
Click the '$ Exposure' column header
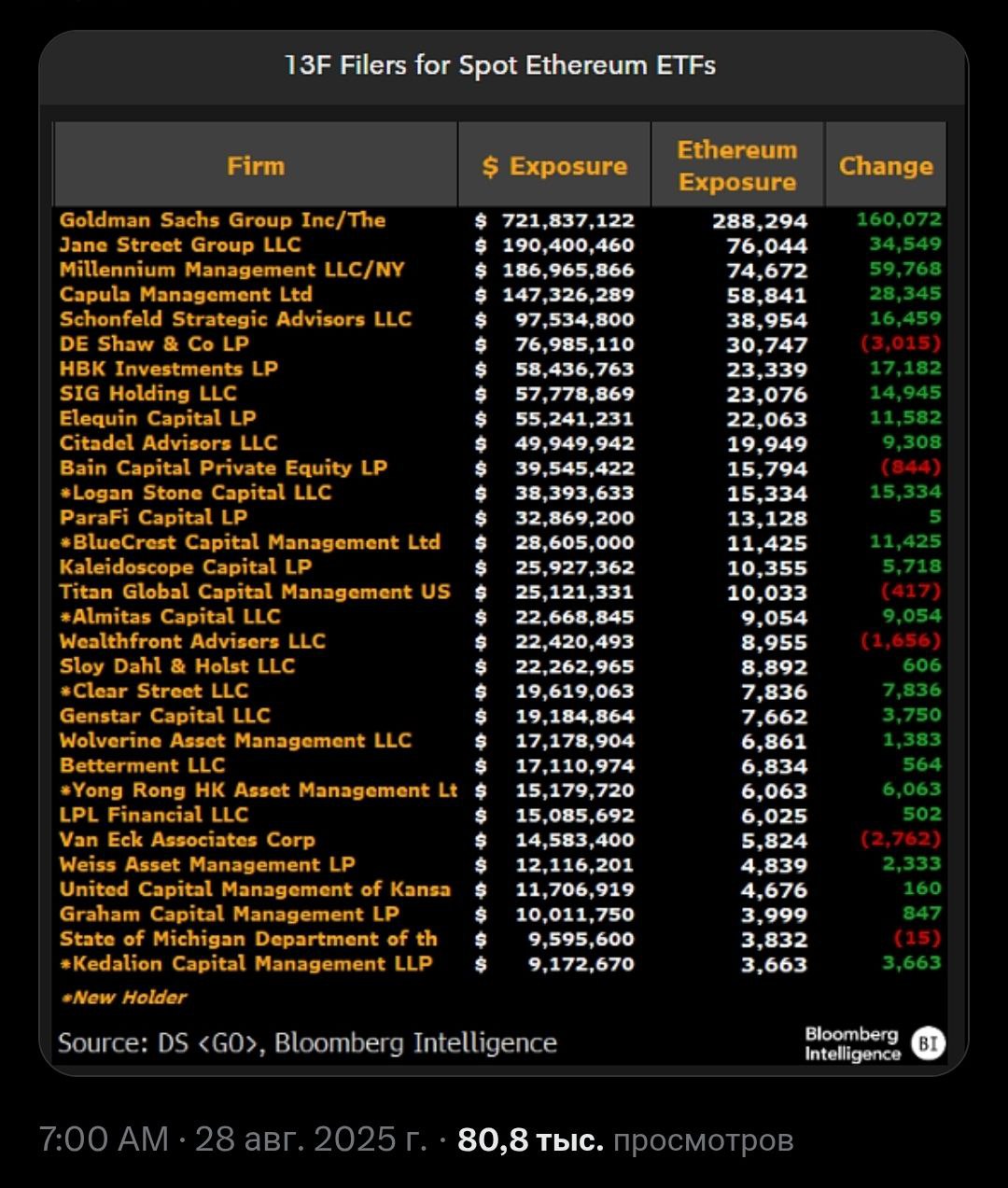pyautogui.click(x=554, y=166)
